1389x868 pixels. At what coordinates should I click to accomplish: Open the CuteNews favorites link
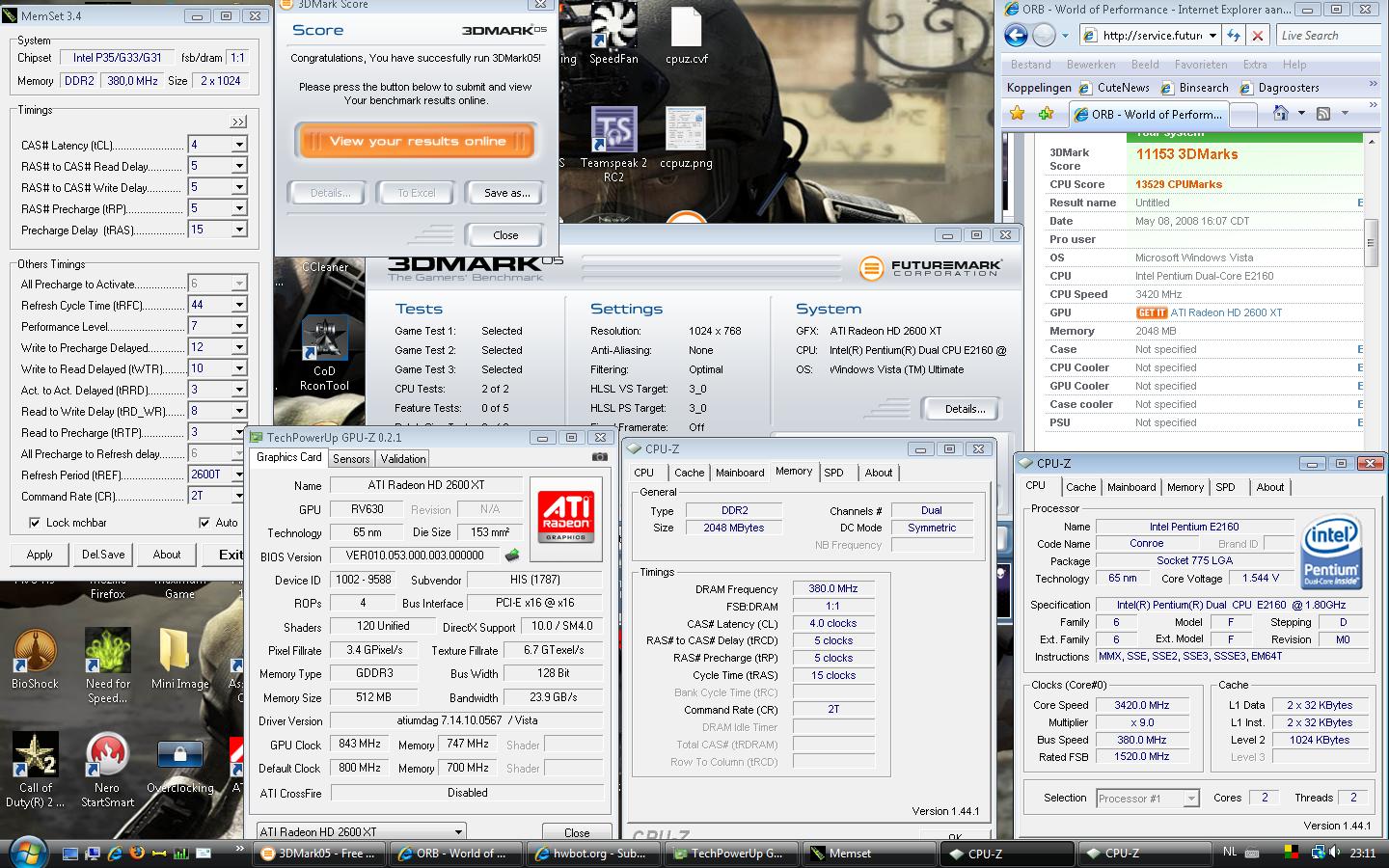click(x=1113, y=88)
